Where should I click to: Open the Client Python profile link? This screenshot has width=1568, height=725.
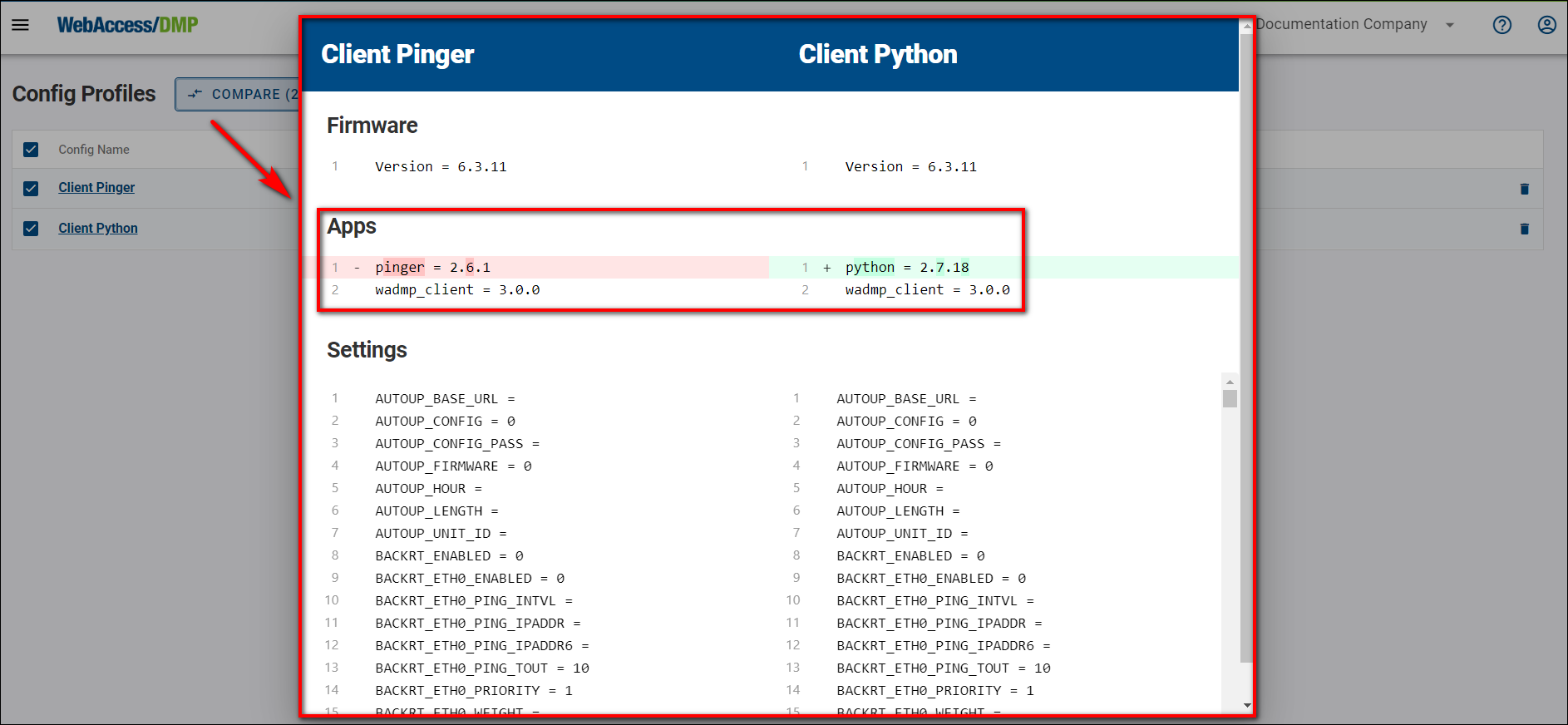click(98, 228)
